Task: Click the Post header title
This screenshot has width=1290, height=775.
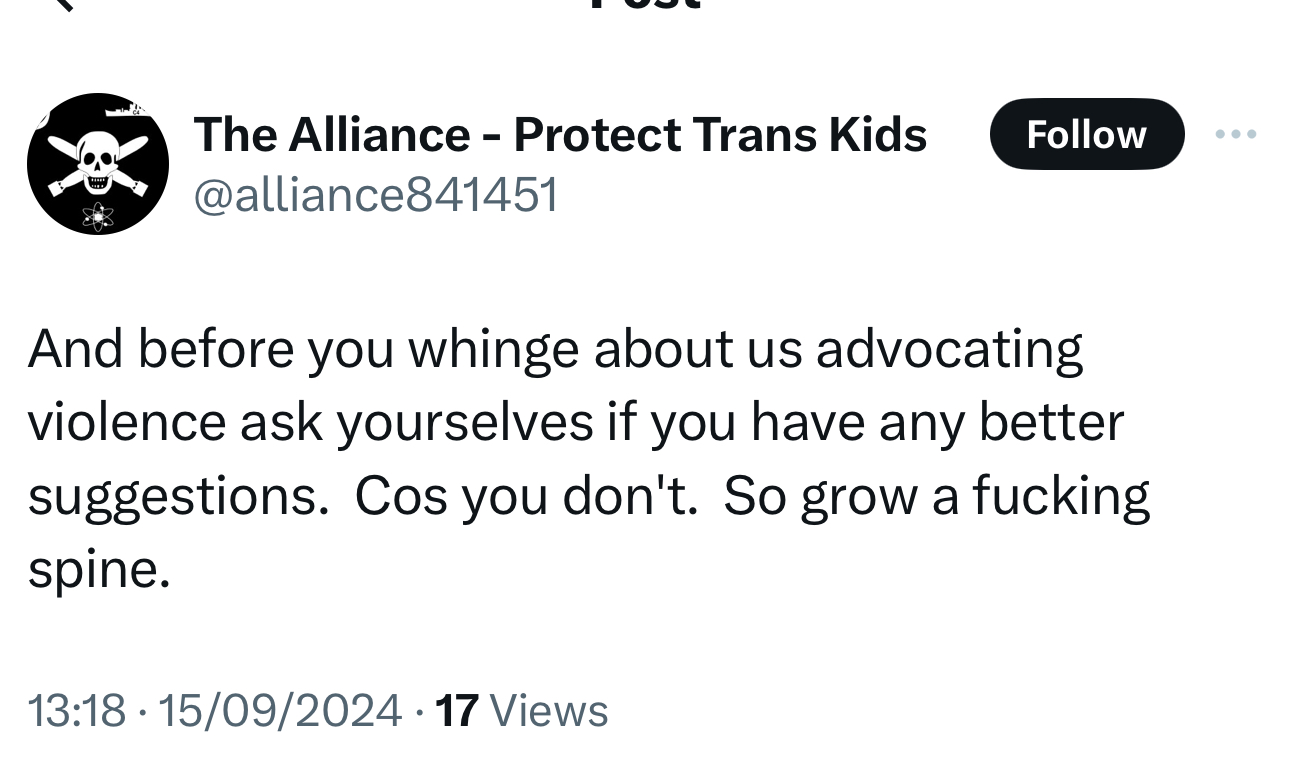Action: 645,4
